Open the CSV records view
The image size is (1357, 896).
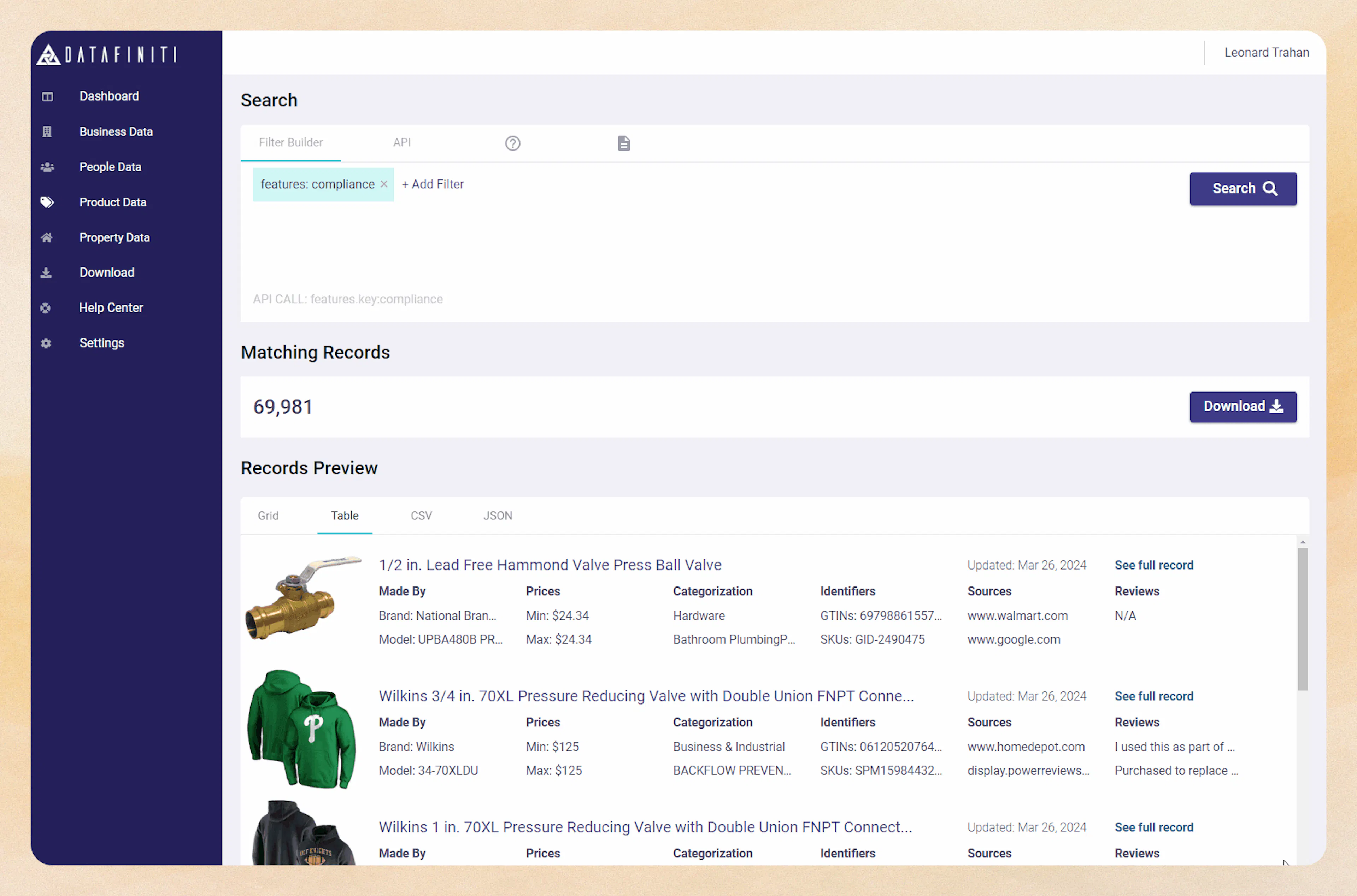click(x=421, y=515)
